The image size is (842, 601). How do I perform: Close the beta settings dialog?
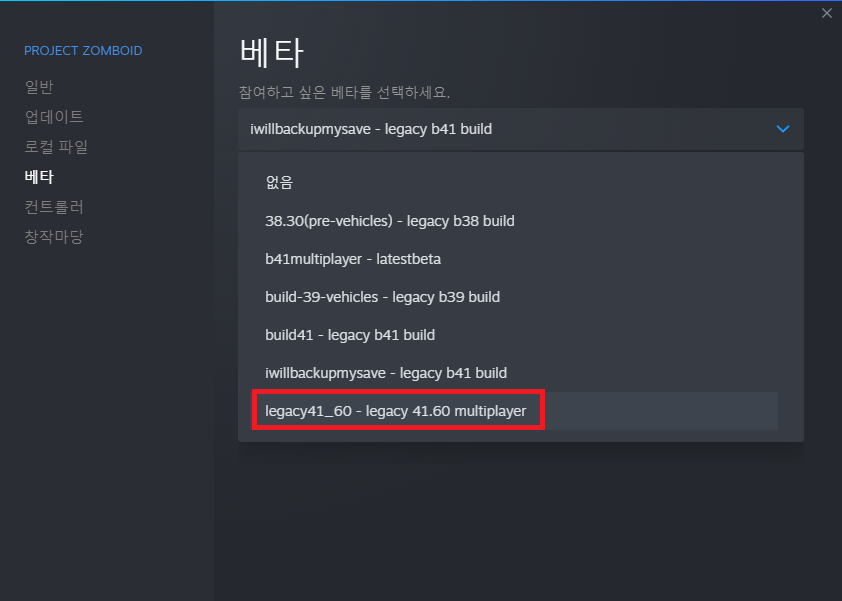(827, 13)
